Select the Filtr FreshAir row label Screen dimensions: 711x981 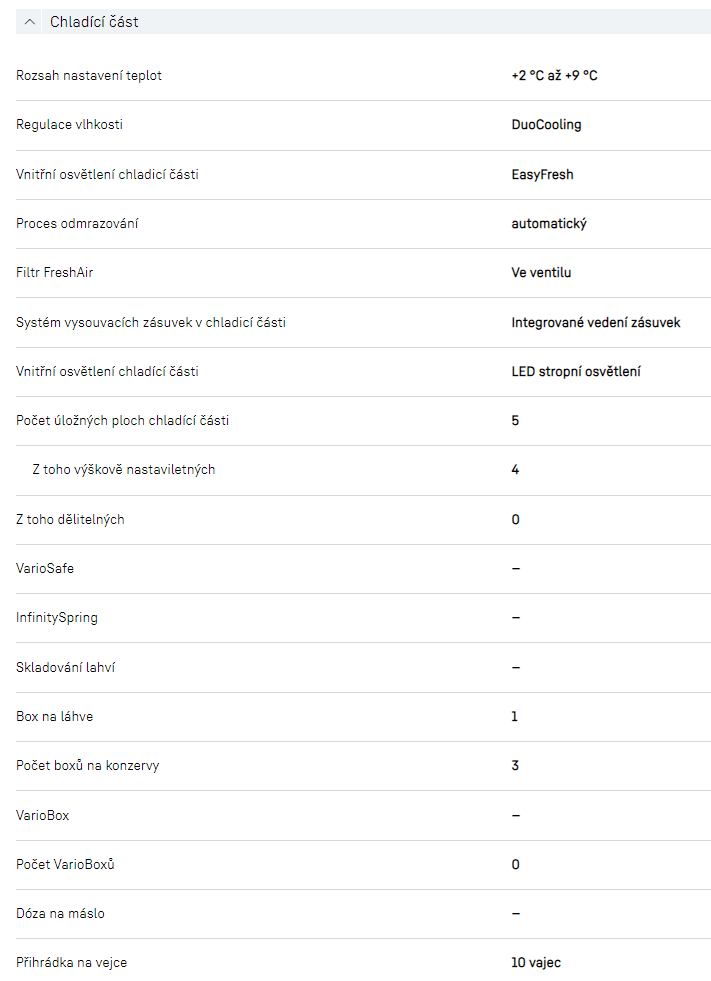click(x=55, y=272)
